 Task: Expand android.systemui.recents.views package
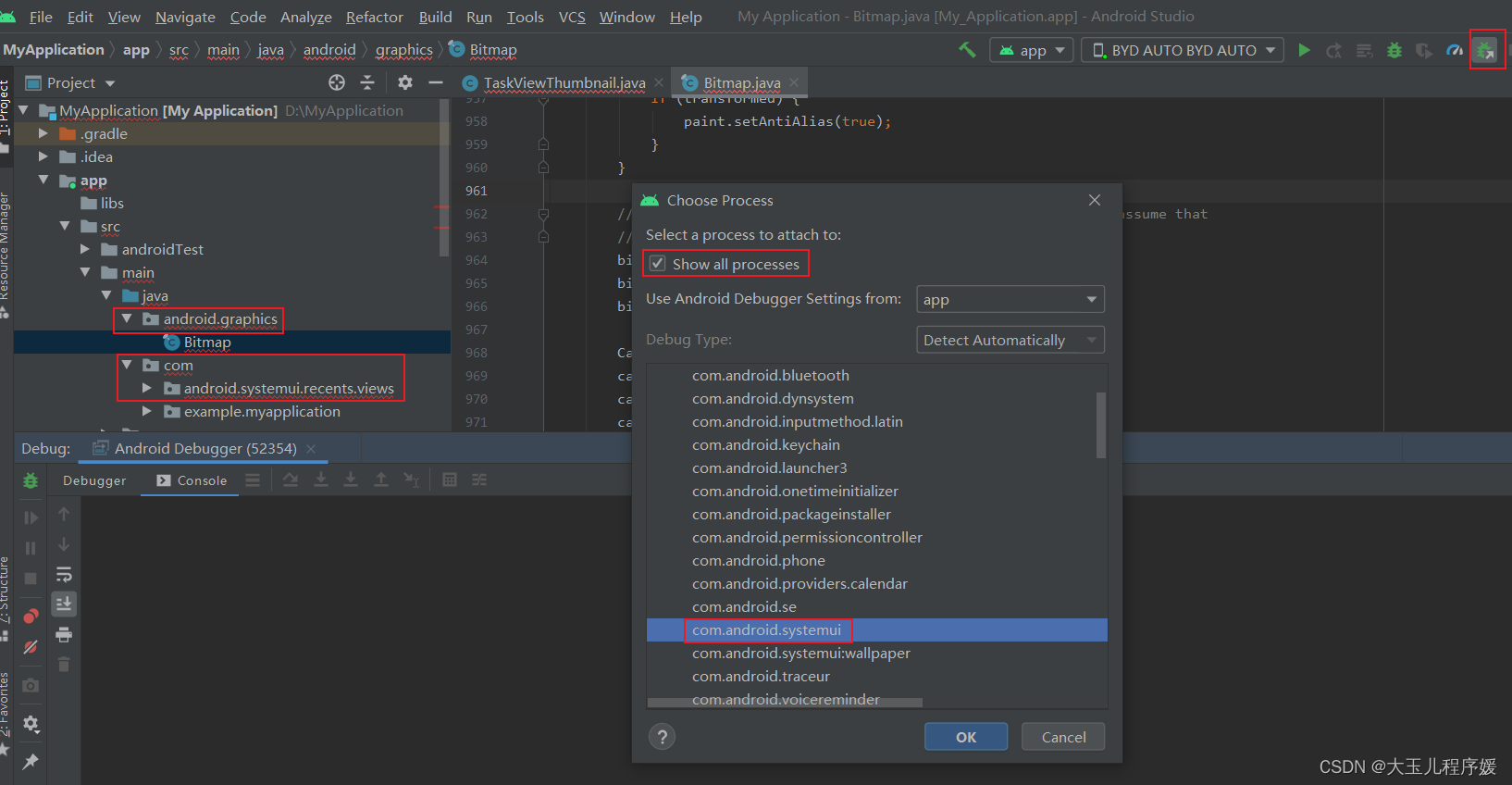[147, 388]
